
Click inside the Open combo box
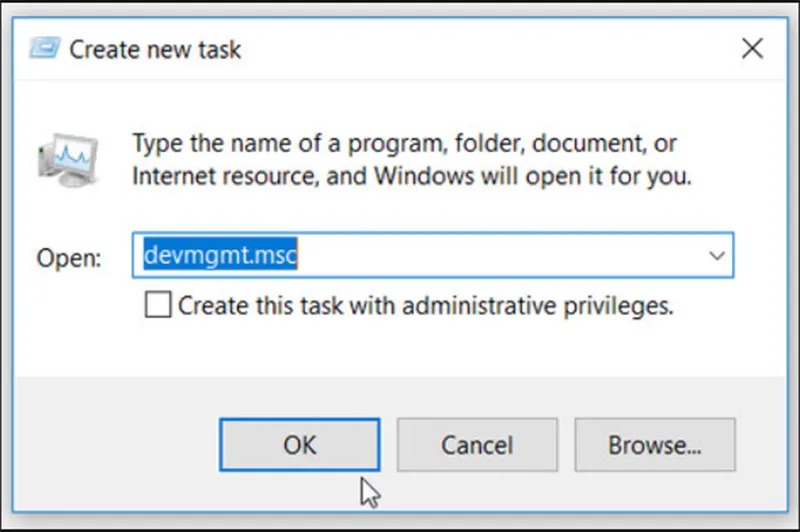500,256
